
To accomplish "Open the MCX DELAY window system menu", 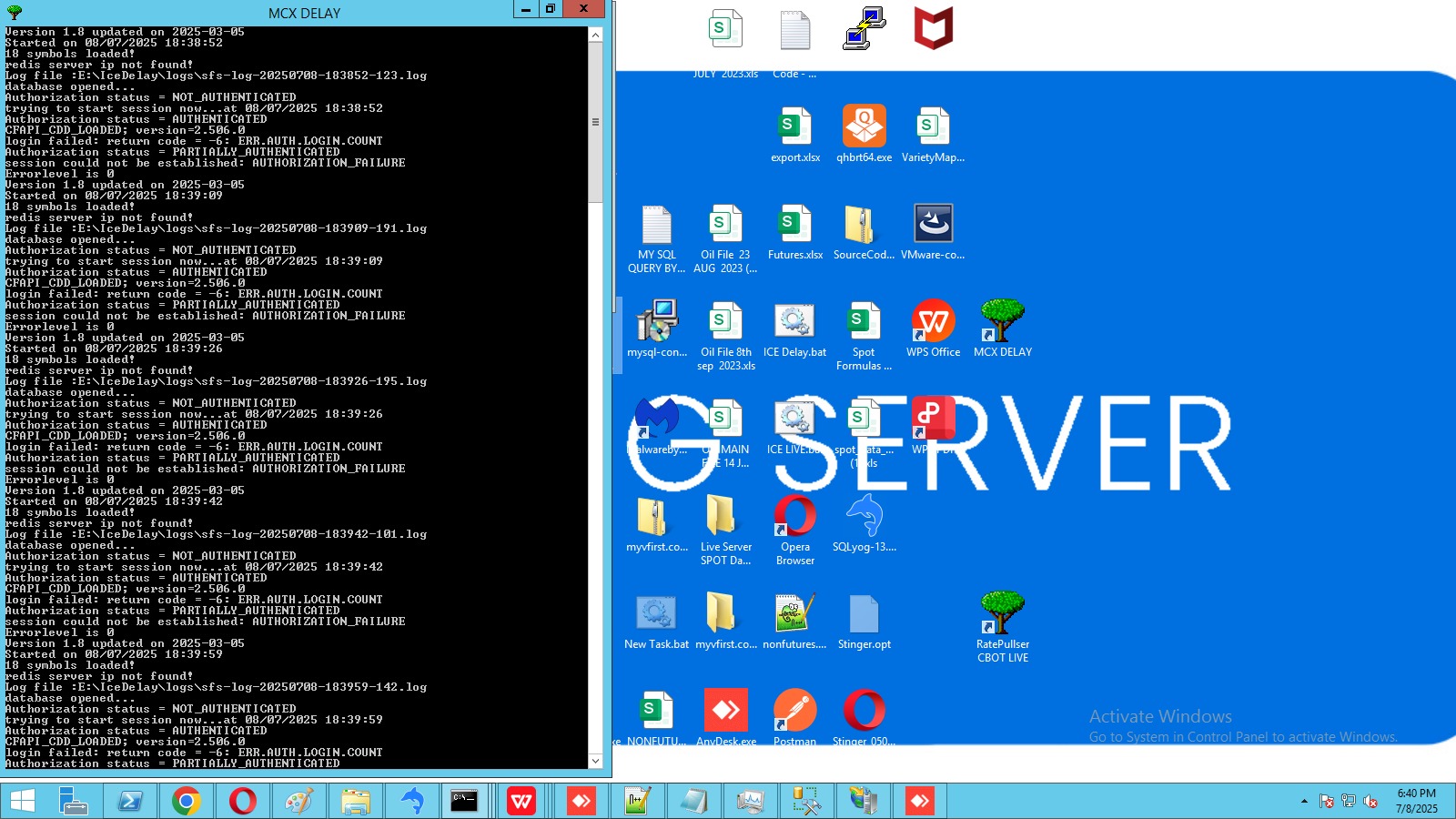I will tap(14, 12).
